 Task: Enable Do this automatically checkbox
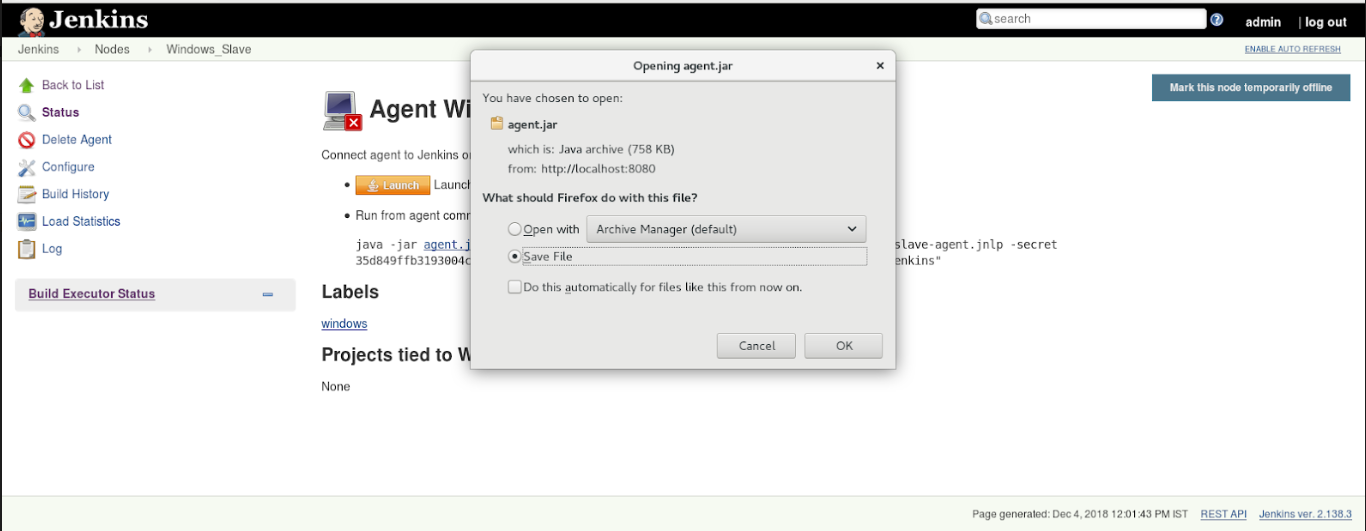pos(515,287)
